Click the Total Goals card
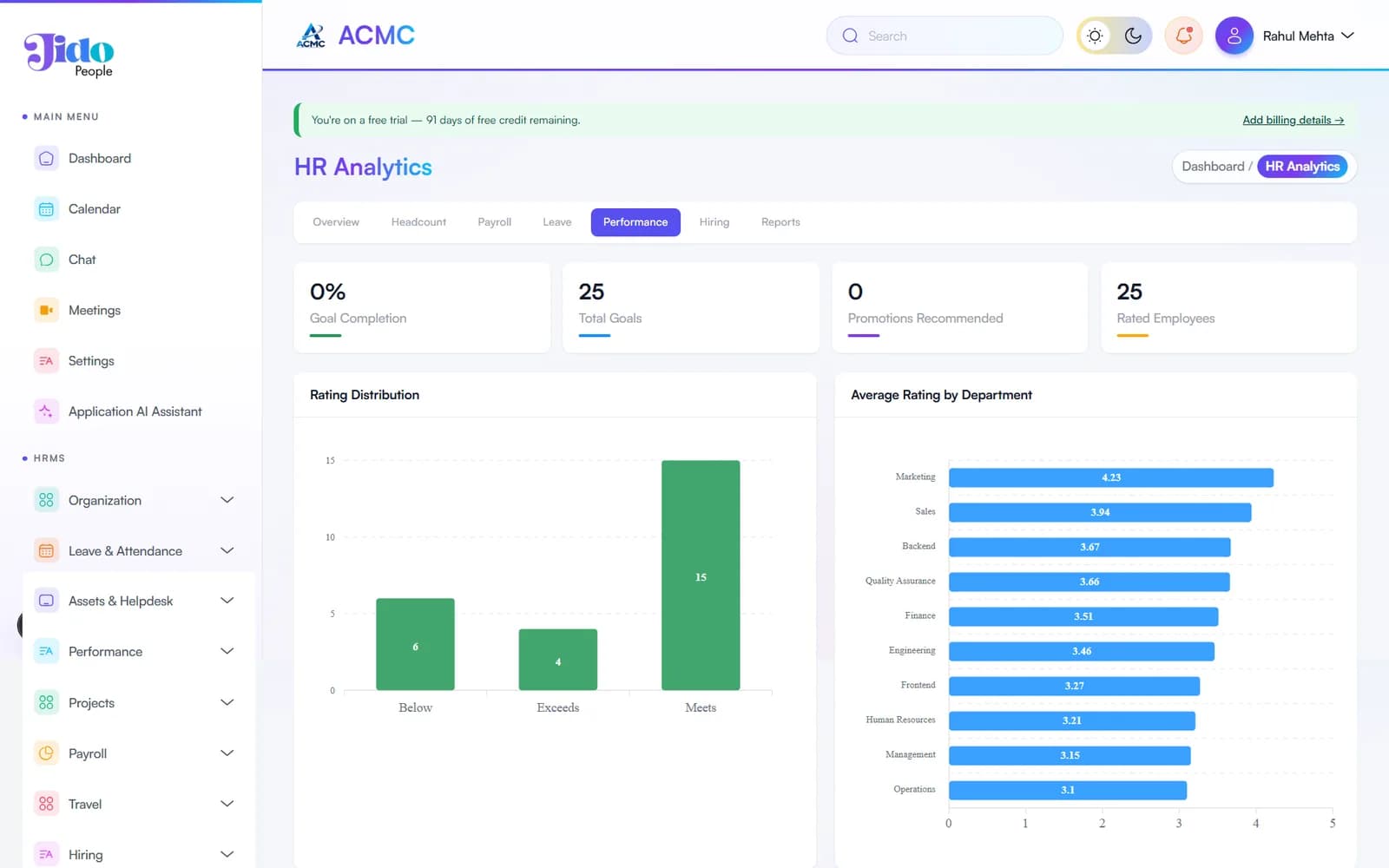The height and width of the screenshot is (868, 1389). point(691,307)
